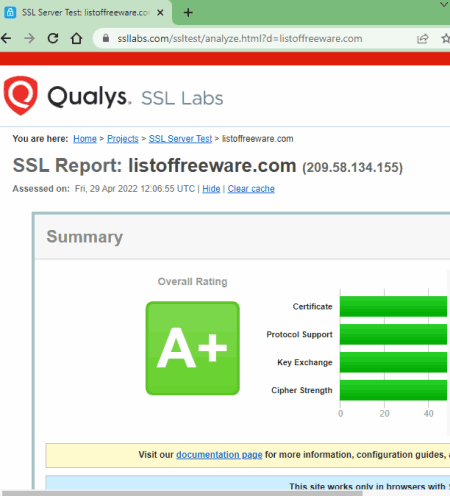
Task: Click the Hide report link
Action: [211, 189]
